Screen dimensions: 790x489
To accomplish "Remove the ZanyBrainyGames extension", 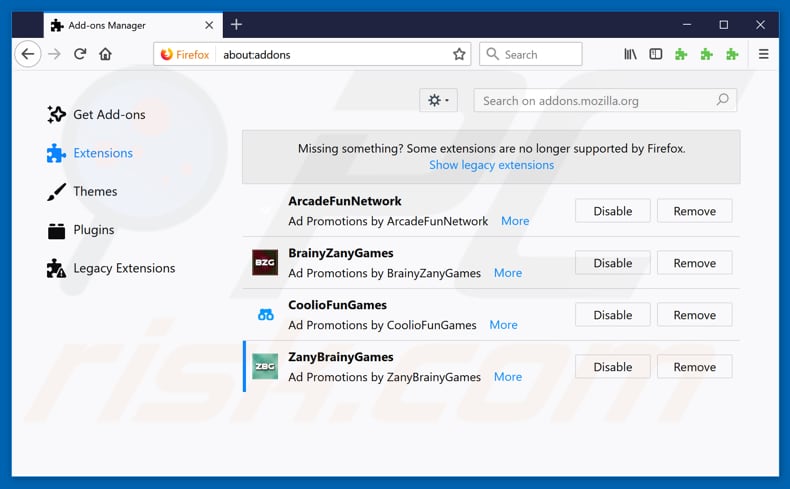I will (x=694, y=367).
